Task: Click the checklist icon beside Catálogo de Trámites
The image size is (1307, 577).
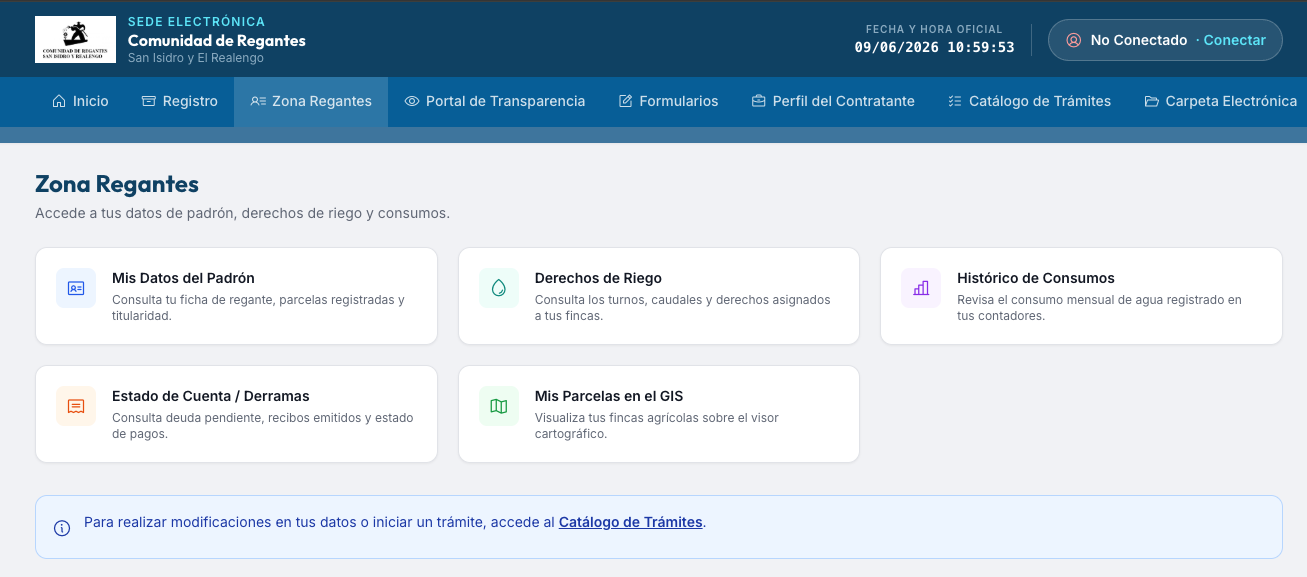Action: (x=955, y=101)
